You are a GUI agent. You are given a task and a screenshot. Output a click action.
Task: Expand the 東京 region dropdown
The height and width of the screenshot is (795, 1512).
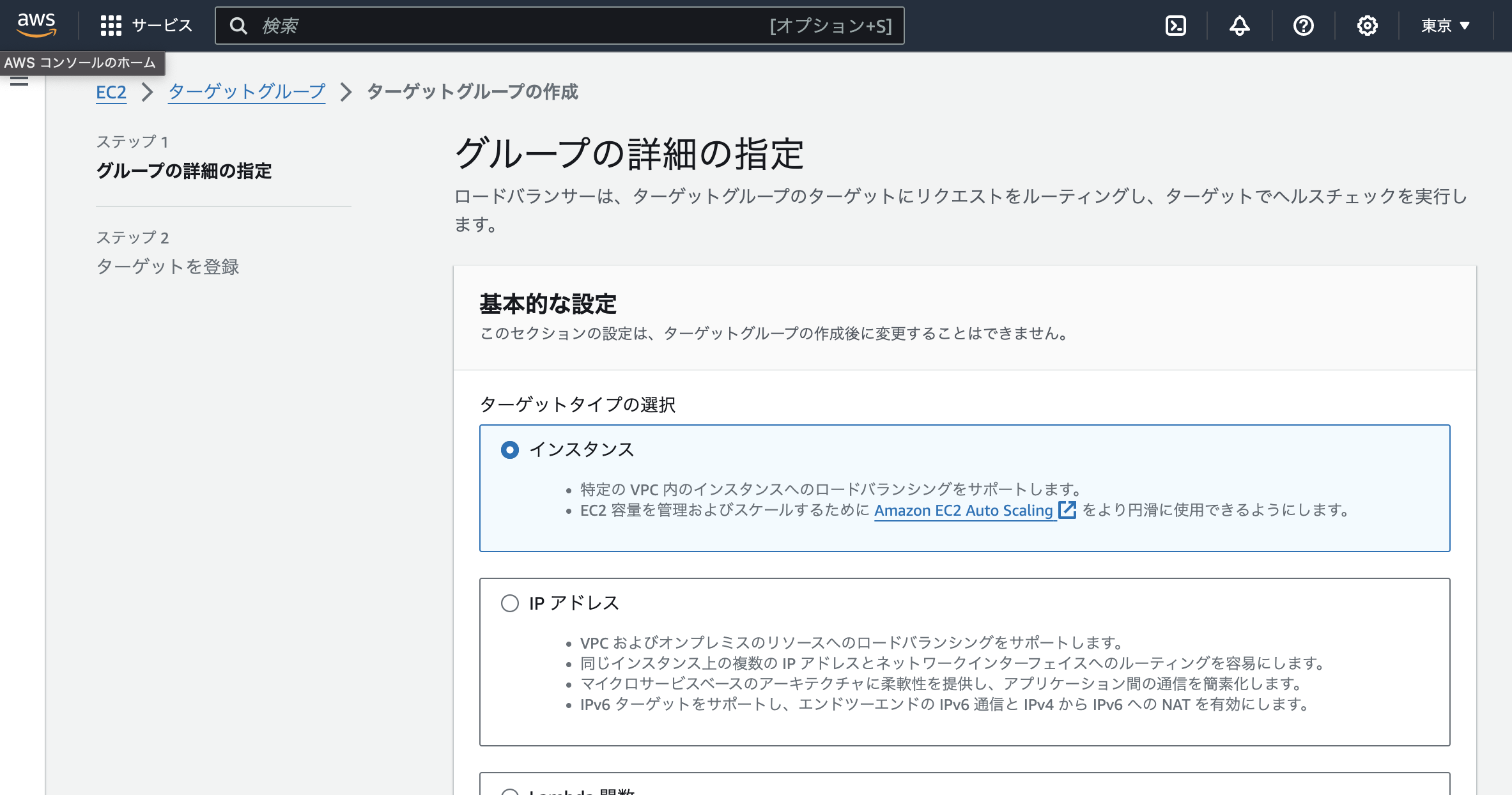click(x=1446, y=26)
